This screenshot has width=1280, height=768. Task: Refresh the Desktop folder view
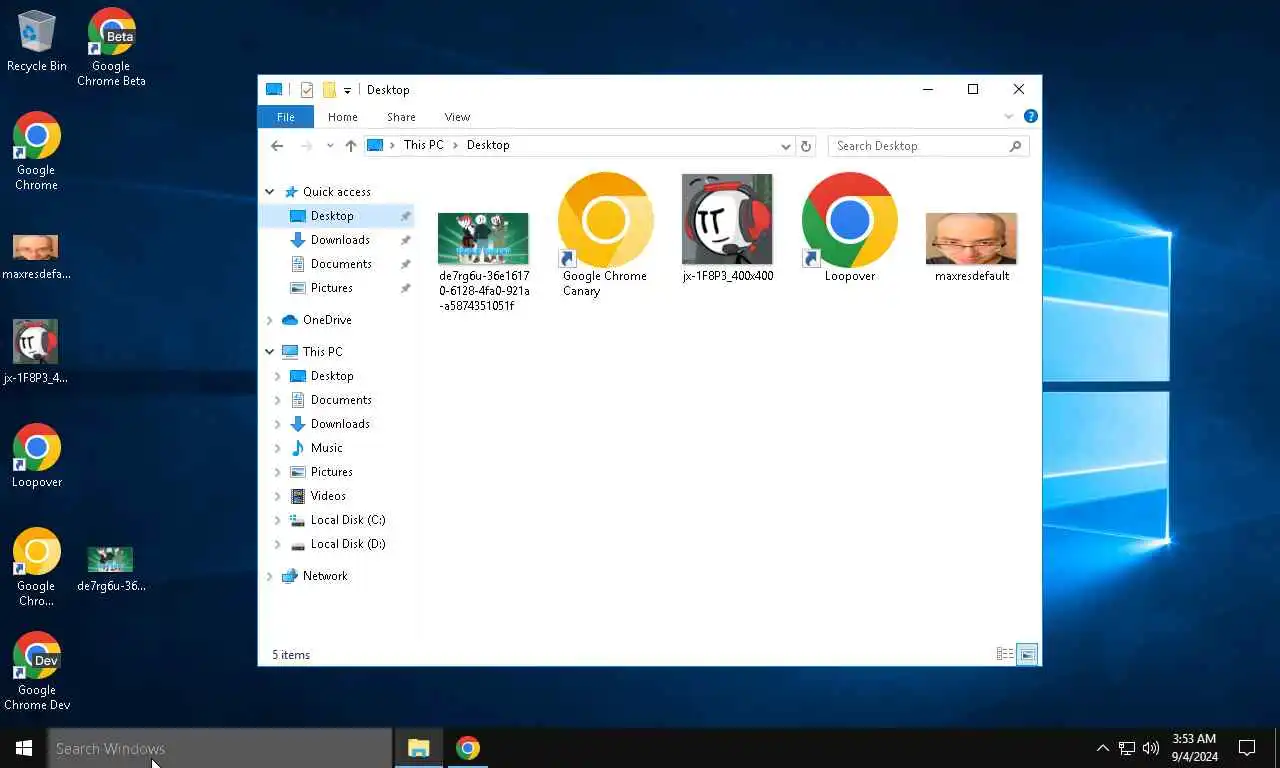(806, 146)
